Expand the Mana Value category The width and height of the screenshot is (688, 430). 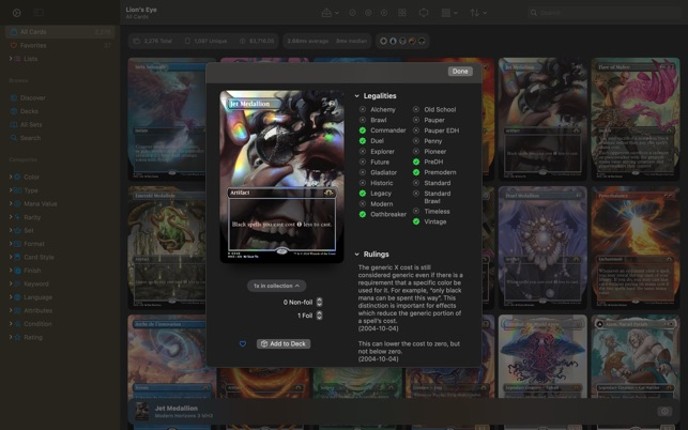pyautogui.click(x=11, y=204)
